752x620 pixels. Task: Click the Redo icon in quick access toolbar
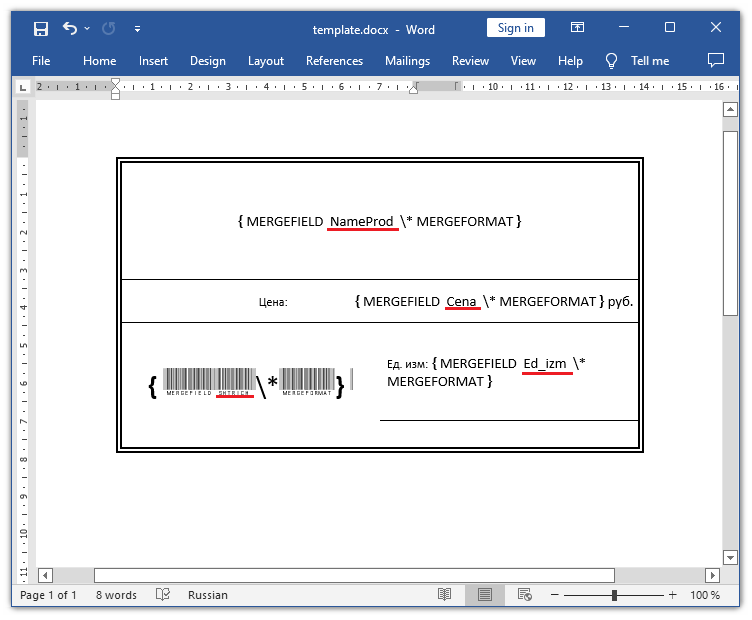point(108,28)
